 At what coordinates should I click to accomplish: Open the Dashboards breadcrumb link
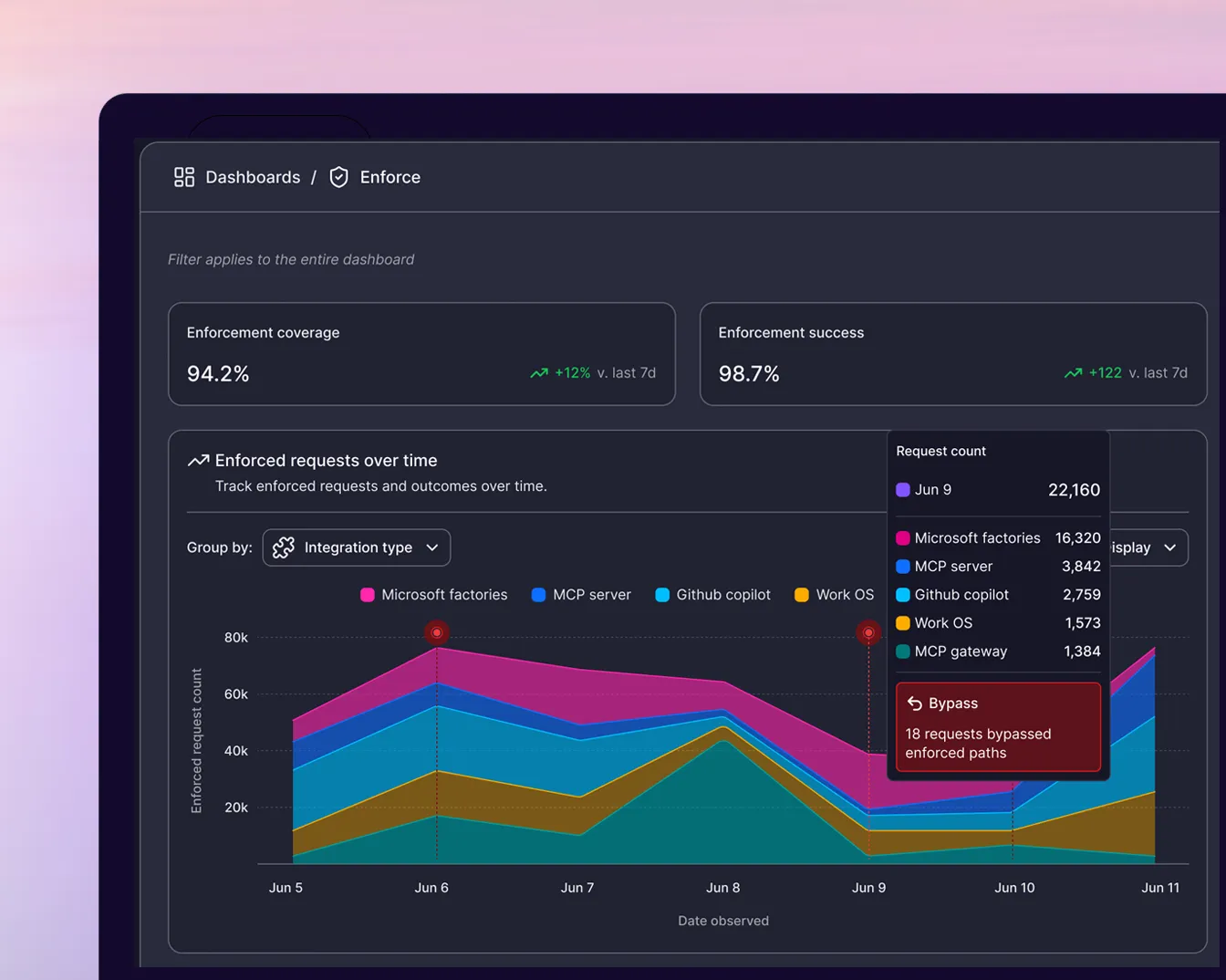[253, 177]
